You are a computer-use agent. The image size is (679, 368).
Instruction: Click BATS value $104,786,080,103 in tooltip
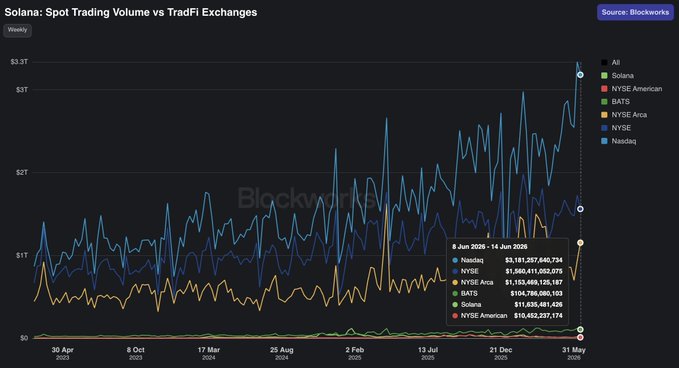(x=537, y=294)
